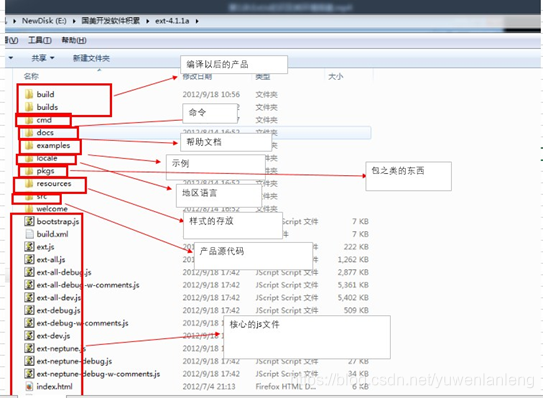Click the ext-all.js script file icon
543x398 pixels.
pos(29,259)
